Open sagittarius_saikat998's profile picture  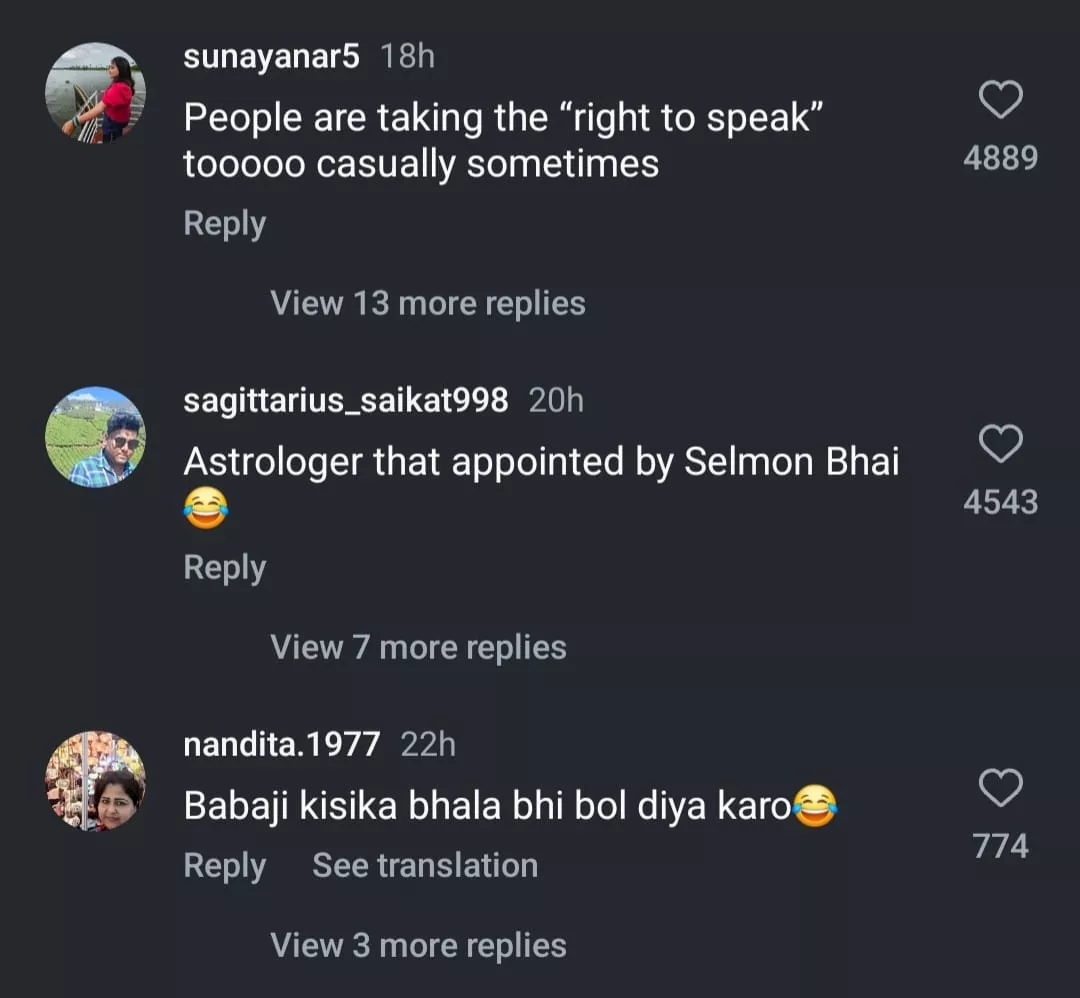pos(95,437)
